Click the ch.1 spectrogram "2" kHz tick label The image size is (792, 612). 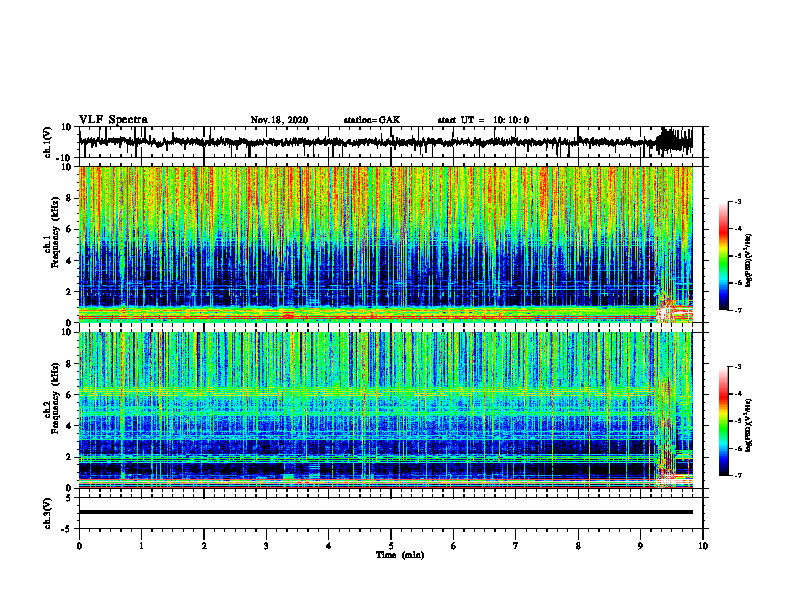[x=70, y=291]
